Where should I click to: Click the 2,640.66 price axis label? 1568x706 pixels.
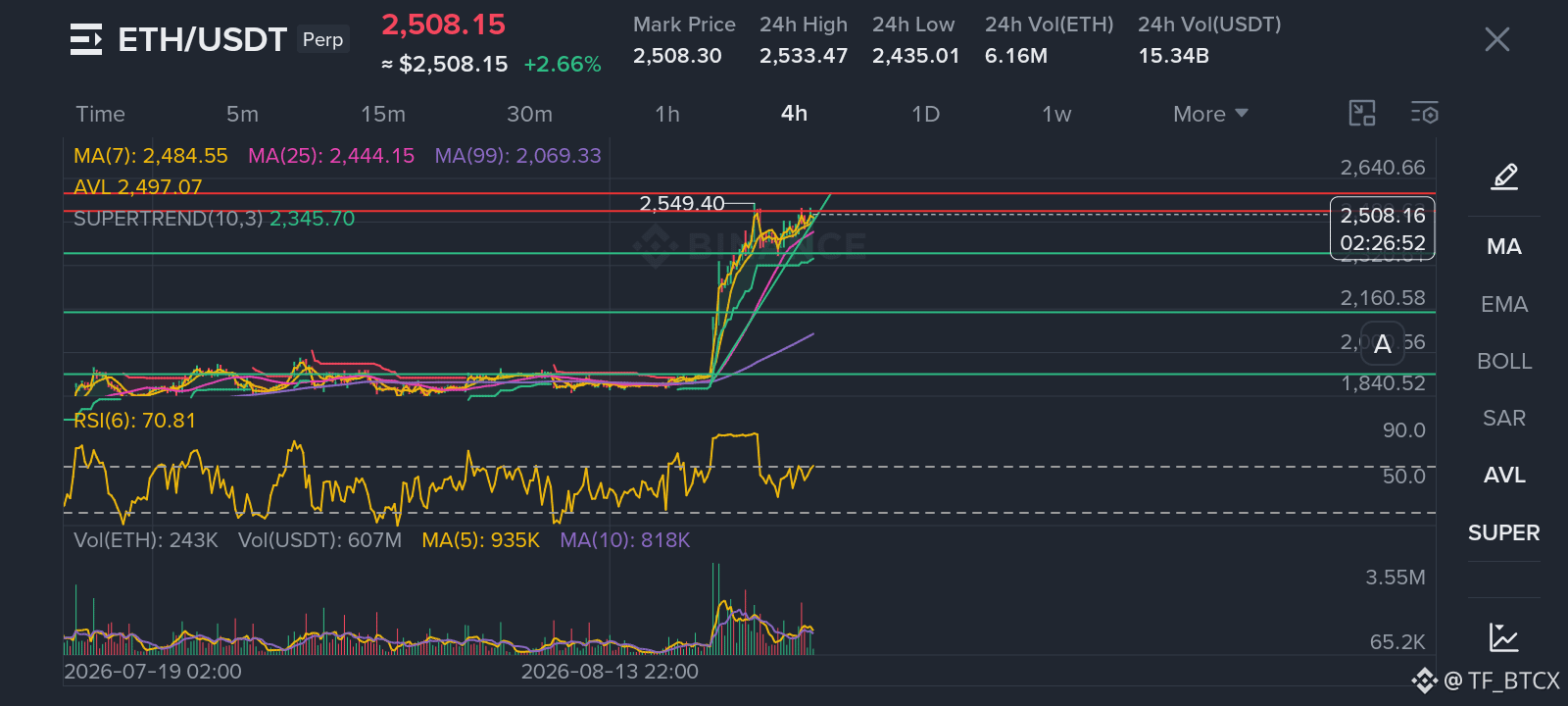pos(1383,168)
